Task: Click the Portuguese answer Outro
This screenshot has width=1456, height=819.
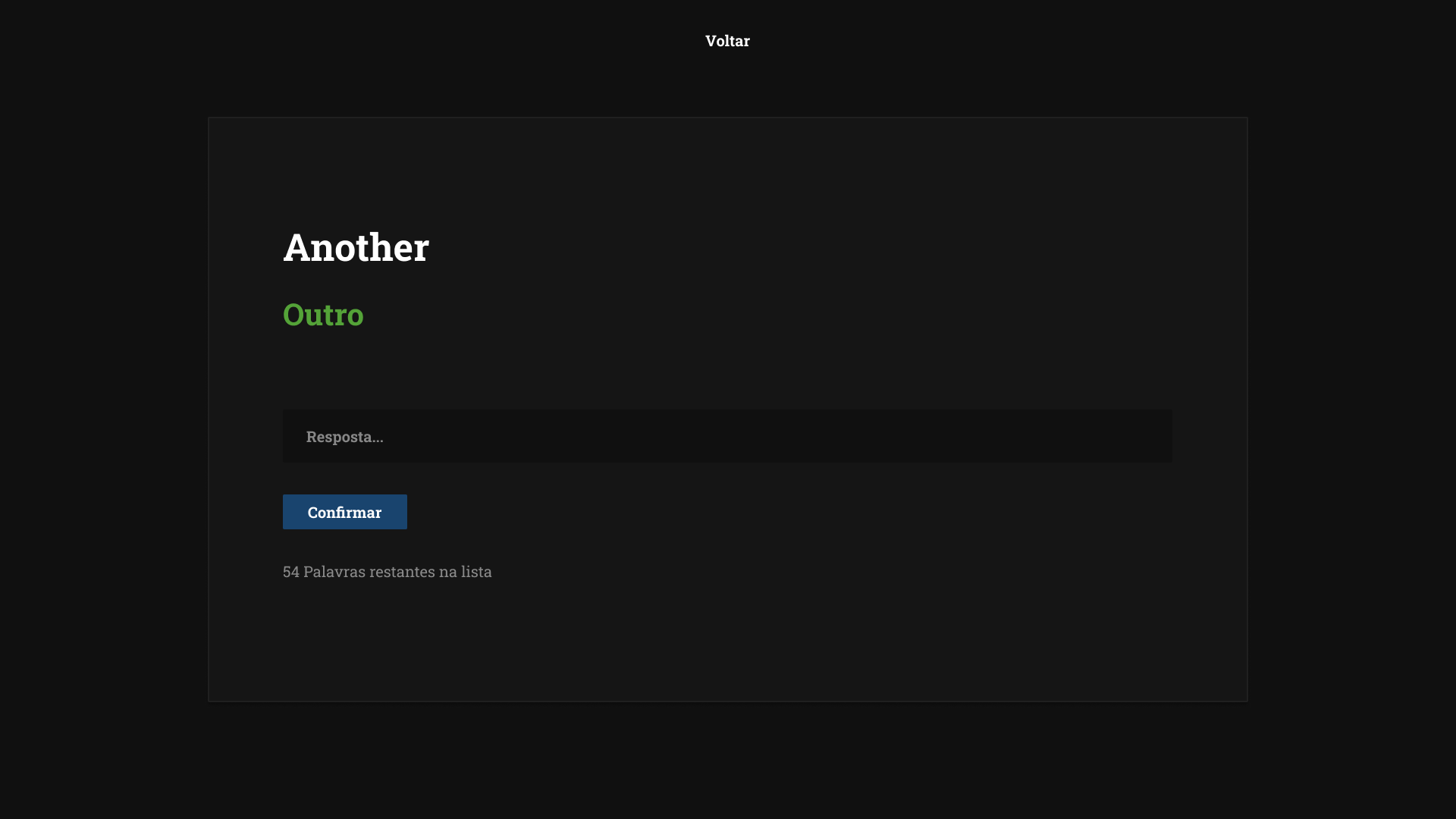Action: [323, 315]
